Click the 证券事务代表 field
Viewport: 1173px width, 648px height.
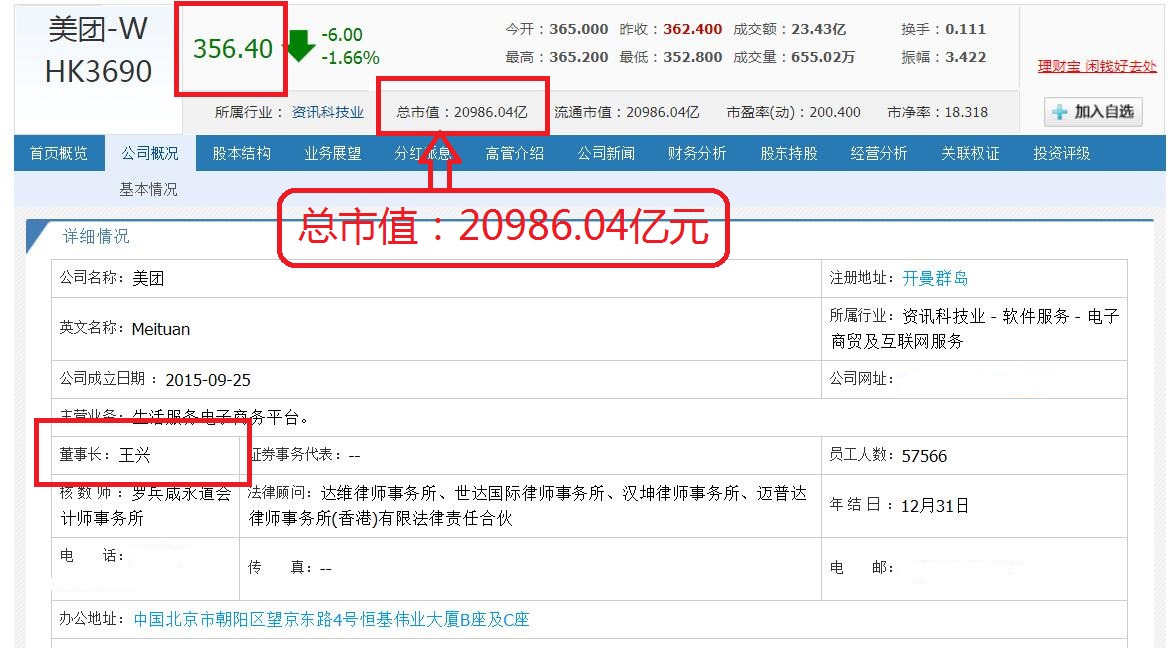tap(306, 455)
